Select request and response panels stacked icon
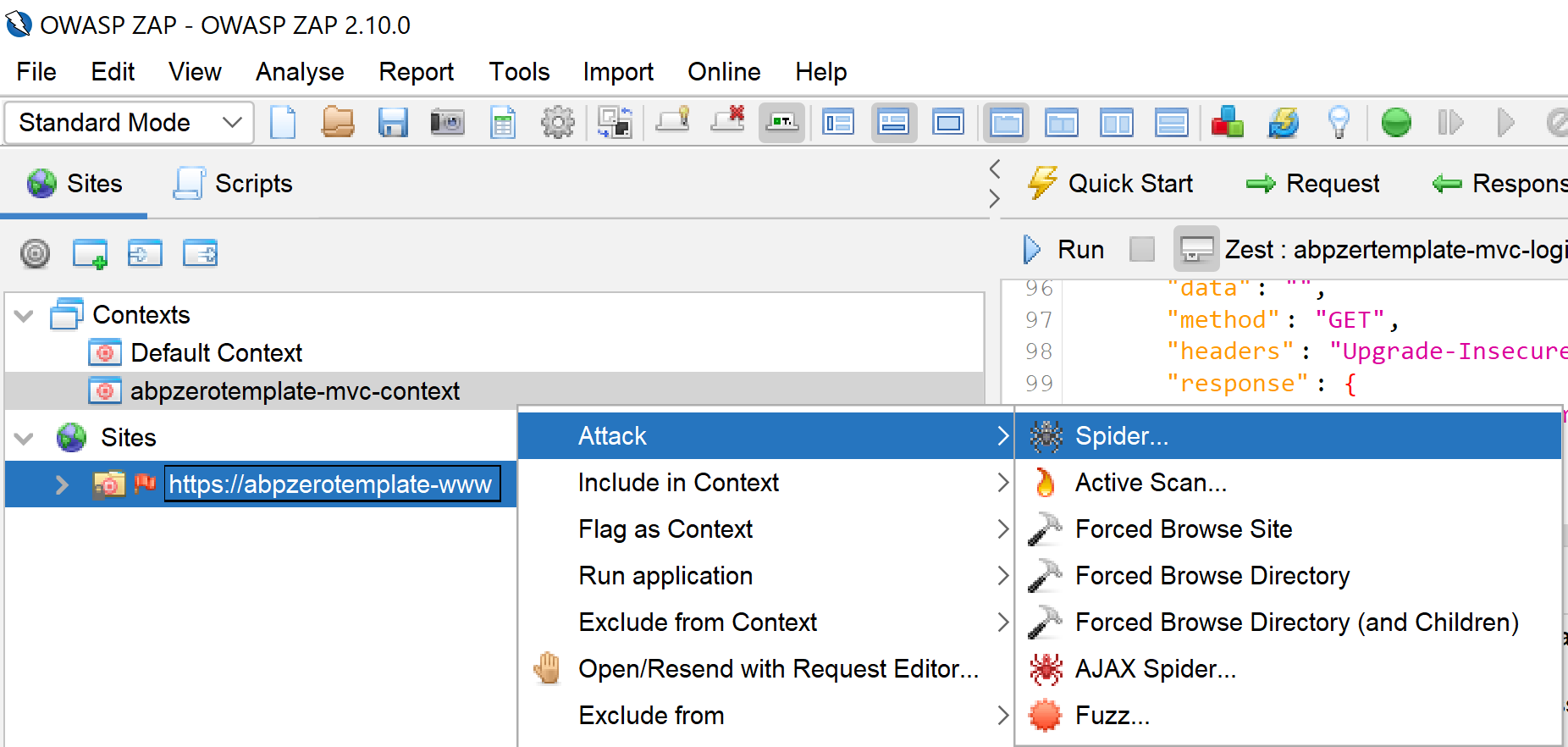Viewport: 1568px width, 747px height. point(1172,123)
